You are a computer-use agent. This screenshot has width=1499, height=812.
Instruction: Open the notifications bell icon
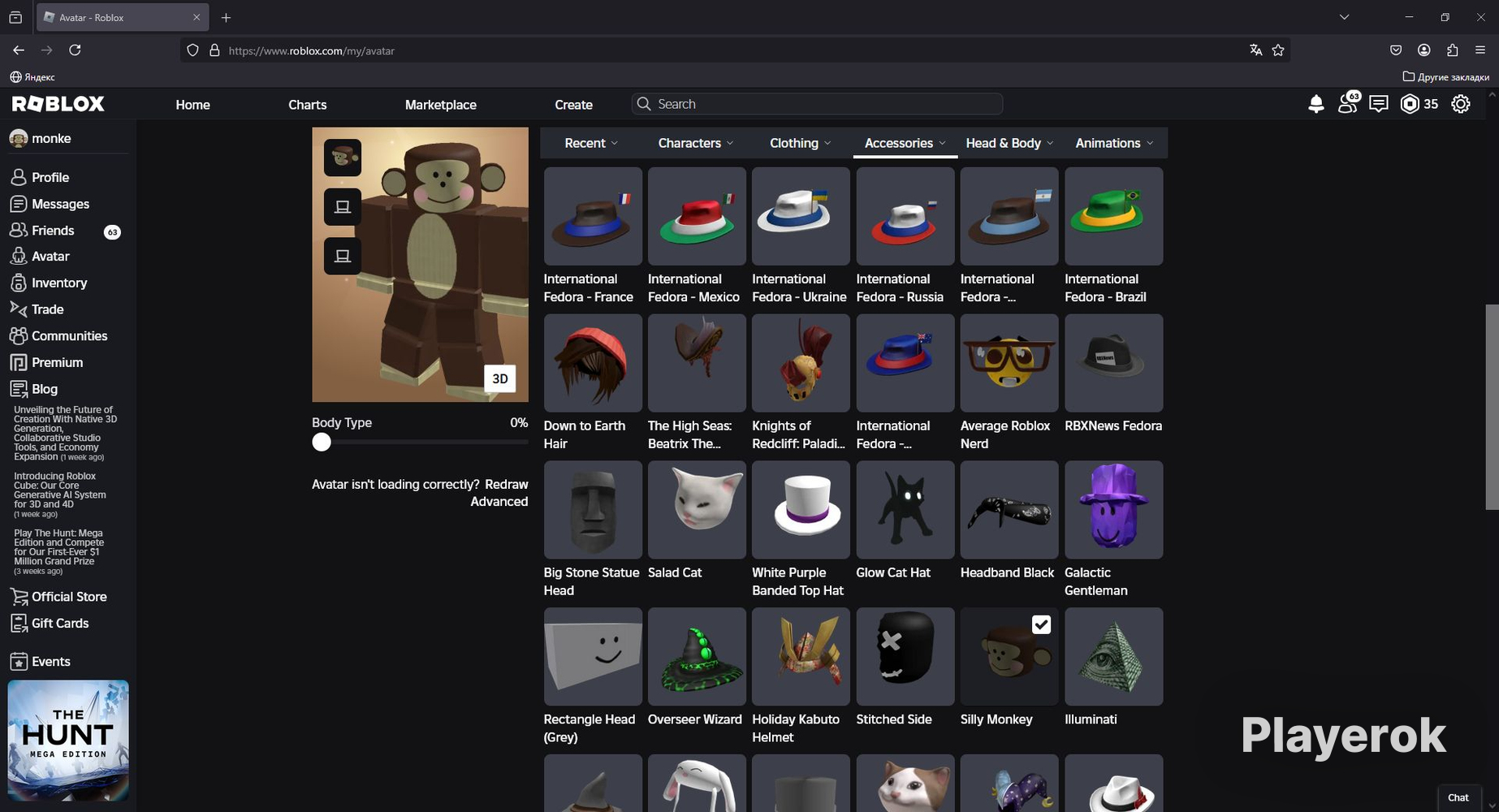(1316, 104)
